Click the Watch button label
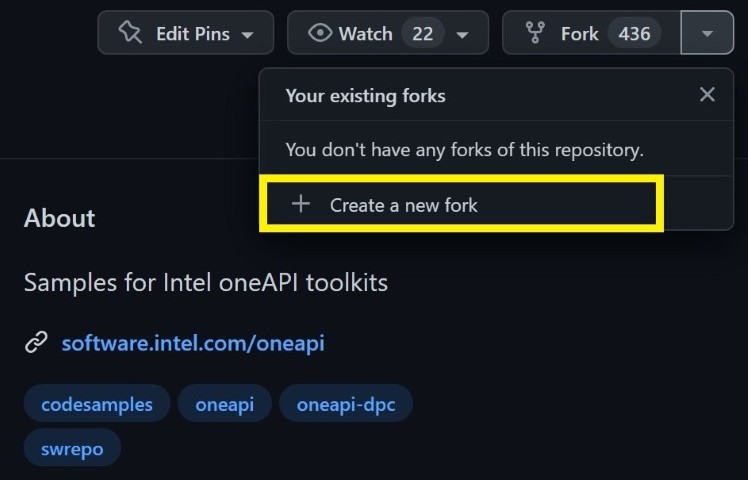The image size is (748, 480). [x=365, y=34]
